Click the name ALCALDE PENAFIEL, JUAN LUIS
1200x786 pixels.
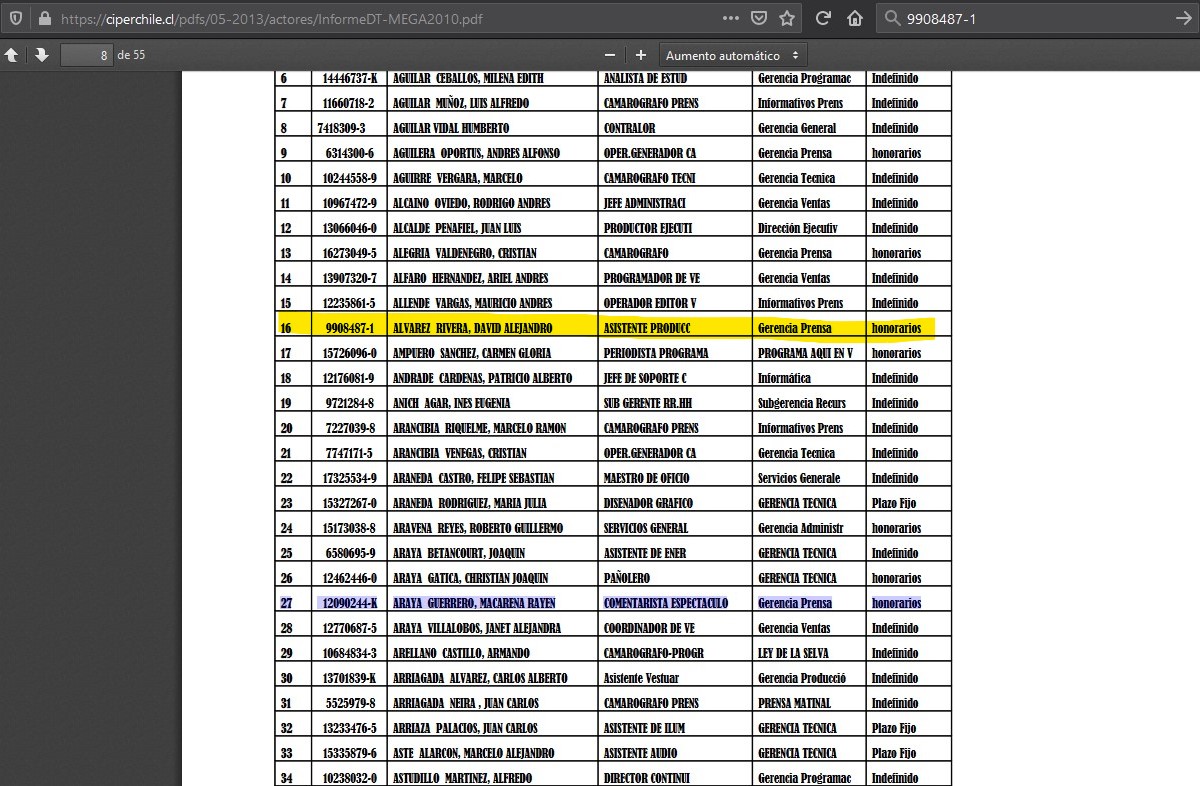coord(458,228)
